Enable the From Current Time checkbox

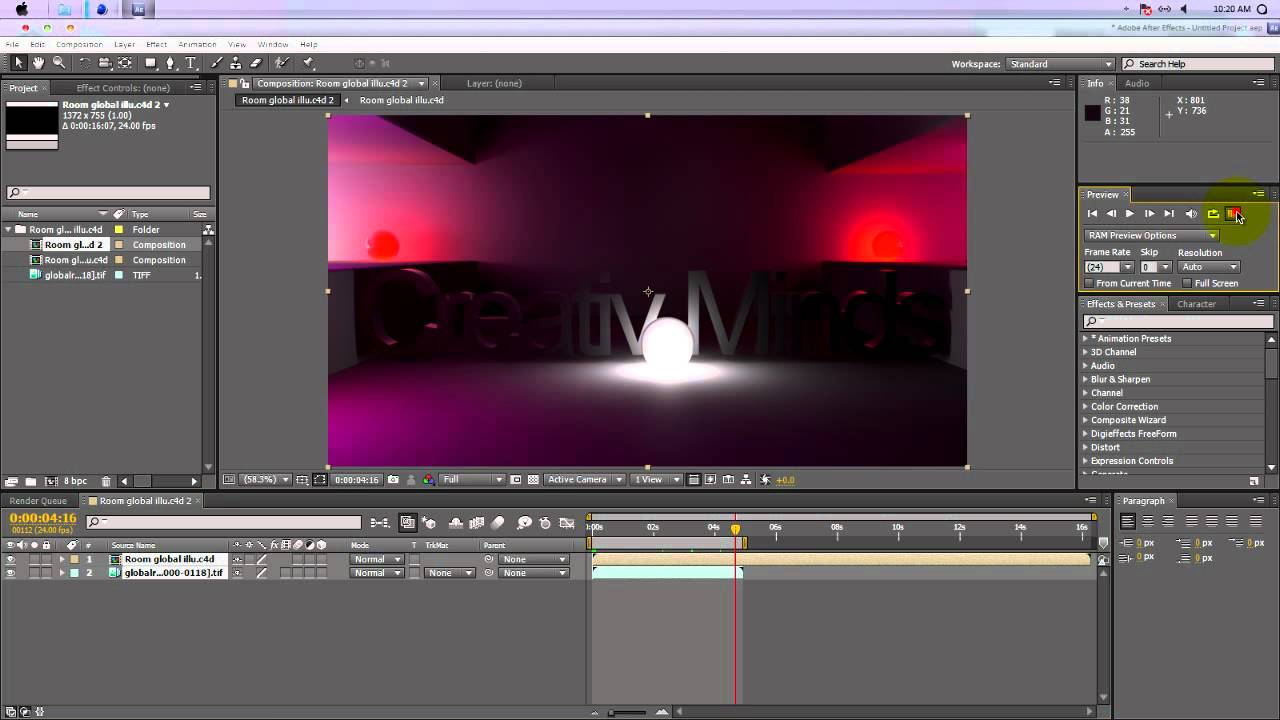tap(1089, 283)
